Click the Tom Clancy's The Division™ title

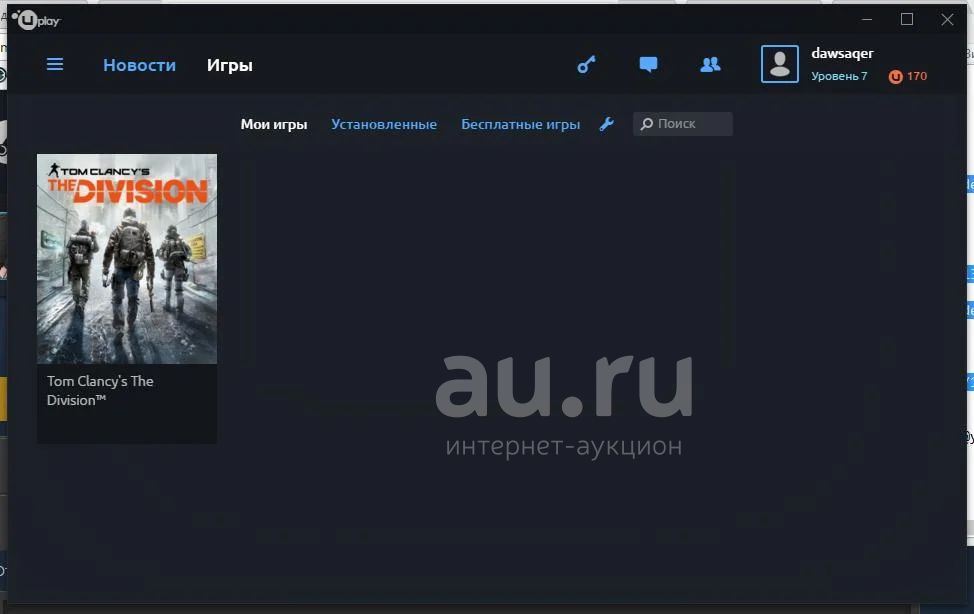100,391
